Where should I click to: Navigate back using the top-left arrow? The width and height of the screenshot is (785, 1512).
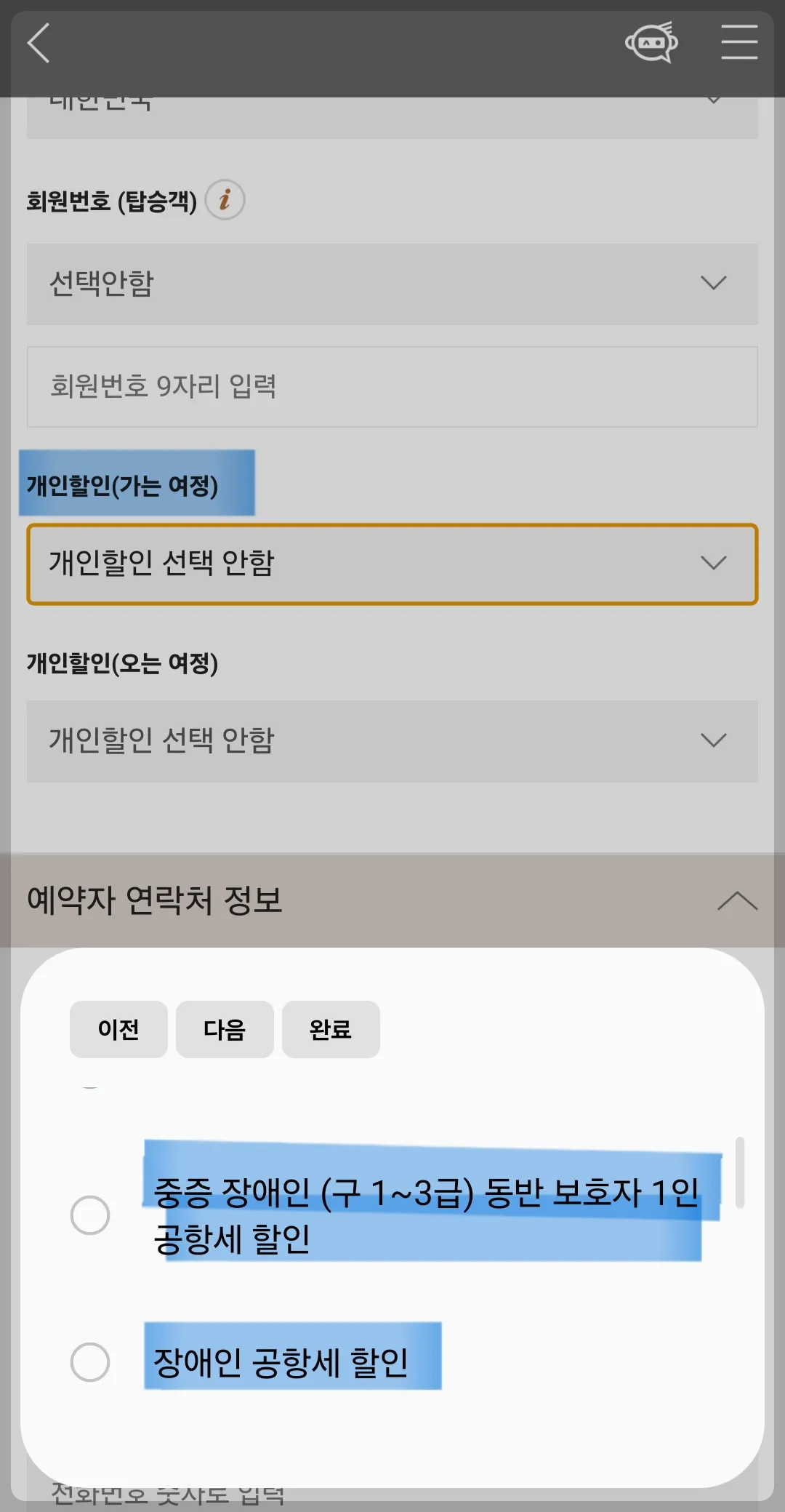(38, 44)
